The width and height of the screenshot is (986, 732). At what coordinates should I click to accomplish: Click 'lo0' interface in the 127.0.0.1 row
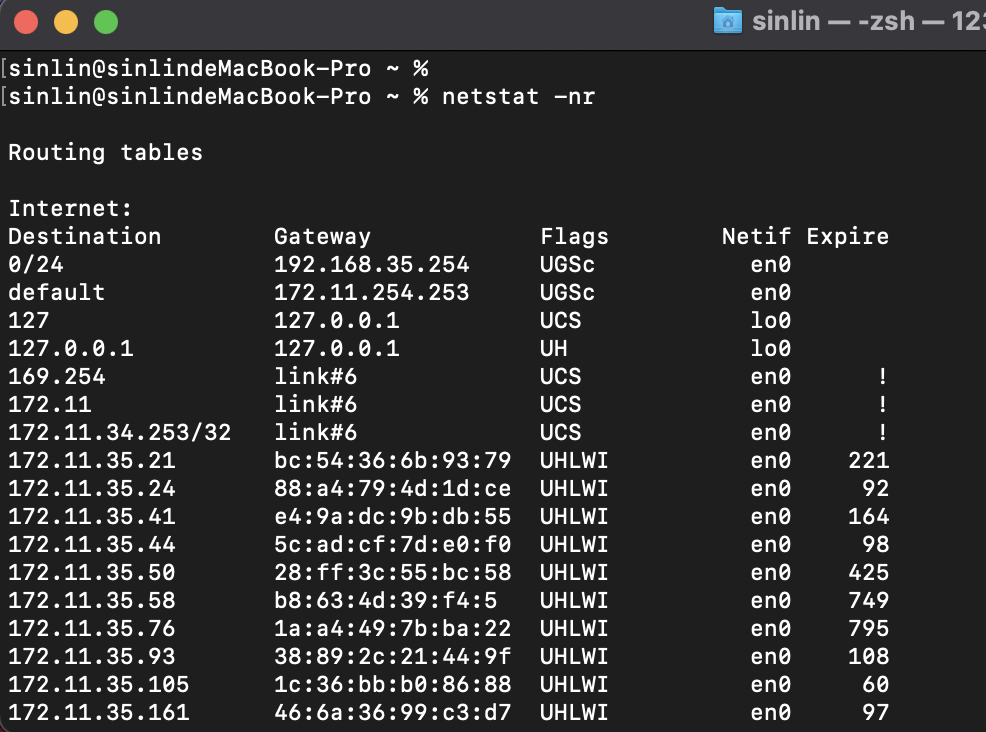pyautogui.click(x=770, y=348)
